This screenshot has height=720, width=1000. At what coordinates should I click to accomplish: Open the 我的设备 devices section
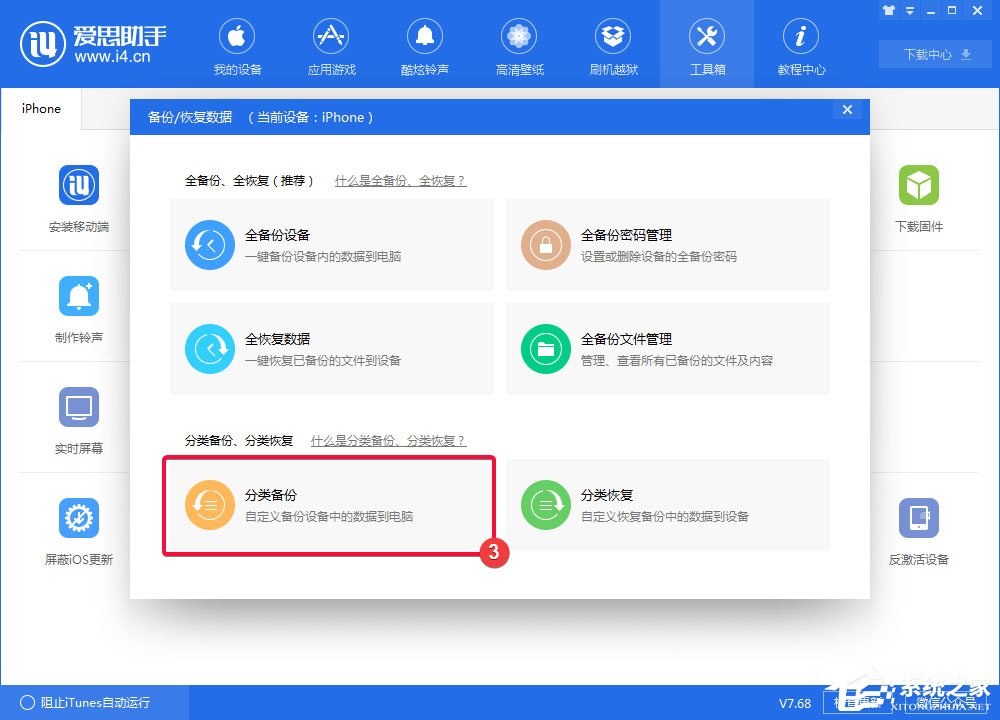(237, 44)
